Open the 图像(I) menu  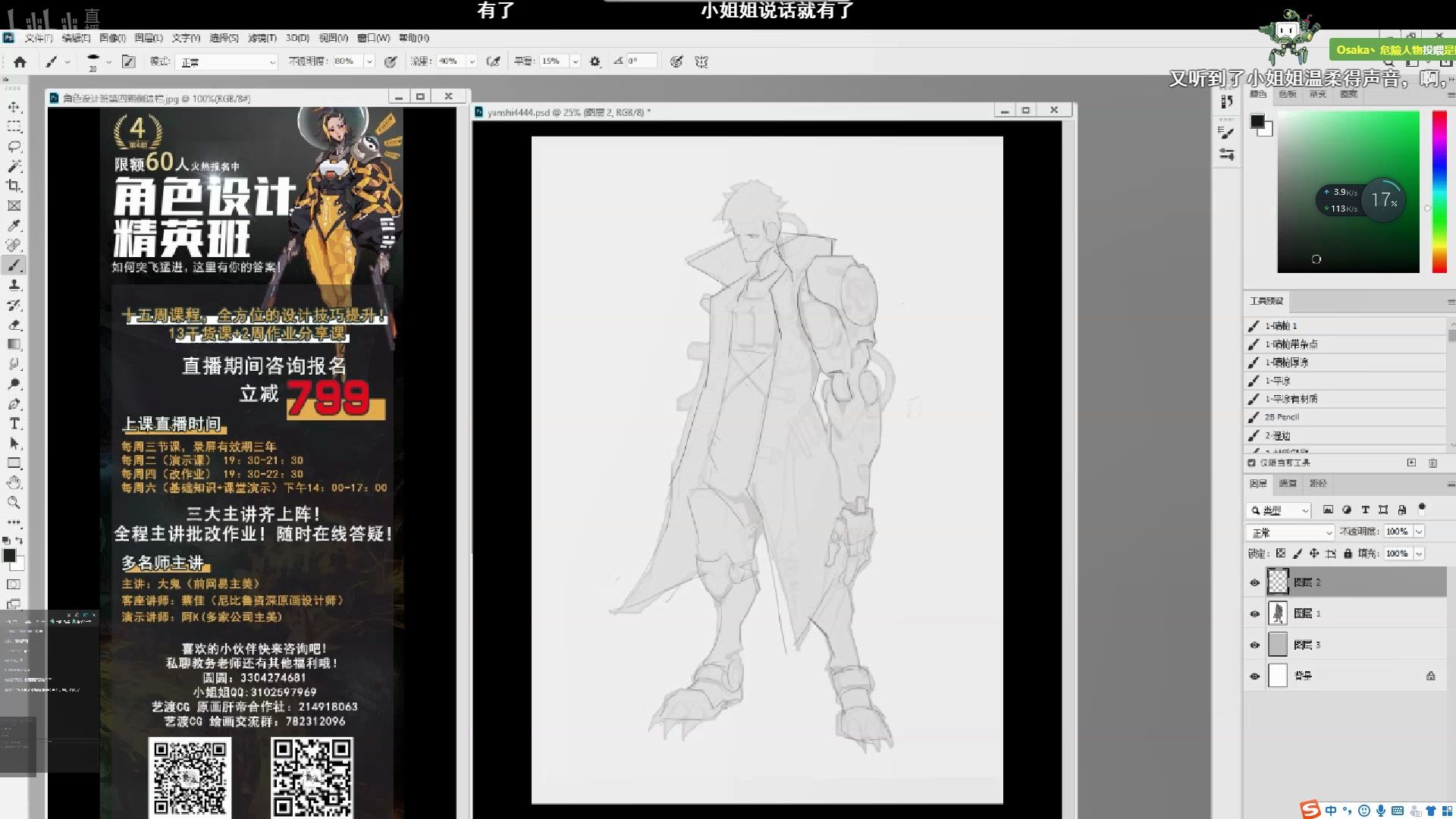pos(112,38)
